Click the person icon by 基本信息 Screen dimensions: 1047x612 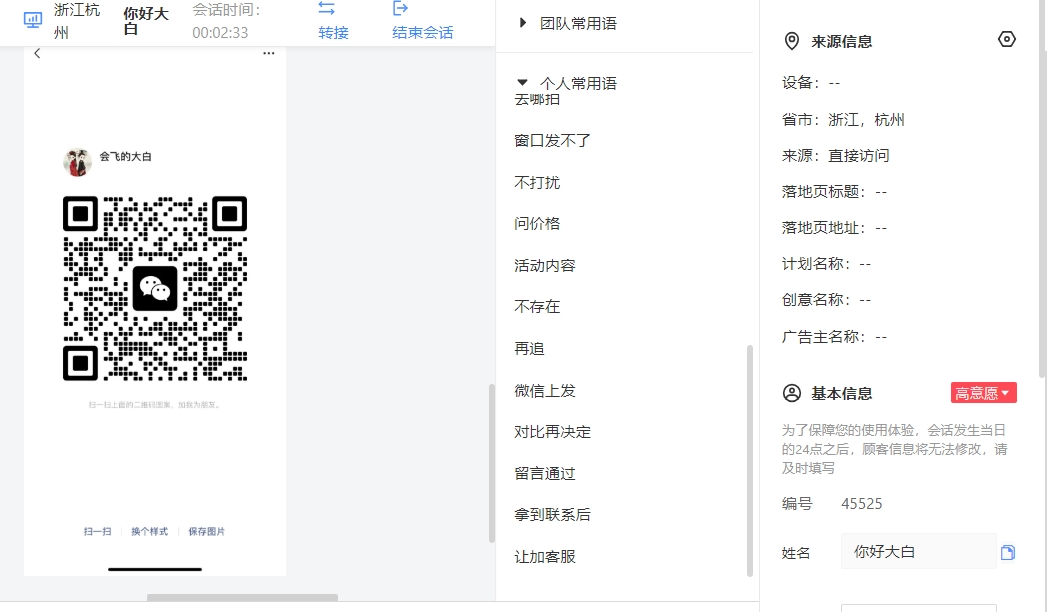(792, 393)
